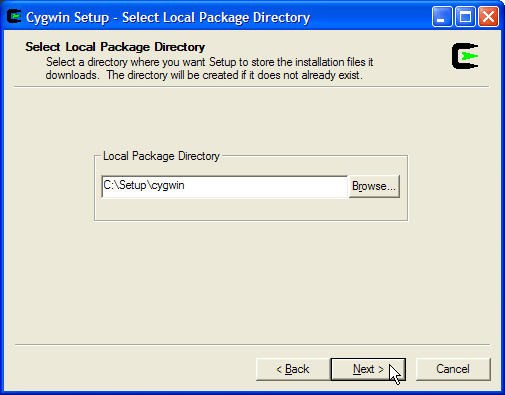Close the Cygwin Setup dialog
Image resolution: width=505 pixels, height=395 pixels.
(x=488, y=17)
